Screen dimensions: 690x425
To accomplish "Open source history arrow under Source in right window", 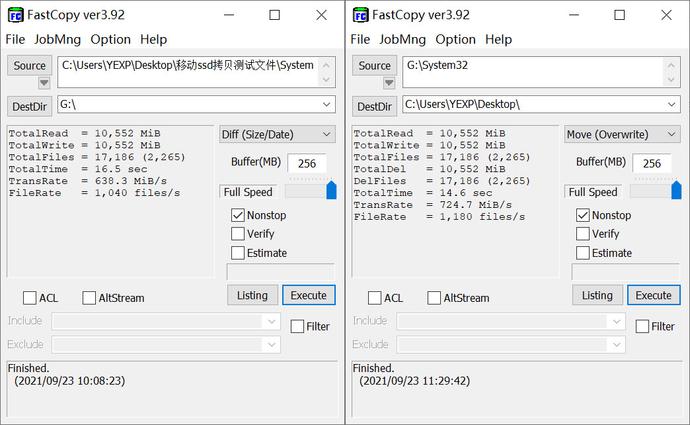I will click(x=389, y=83).
